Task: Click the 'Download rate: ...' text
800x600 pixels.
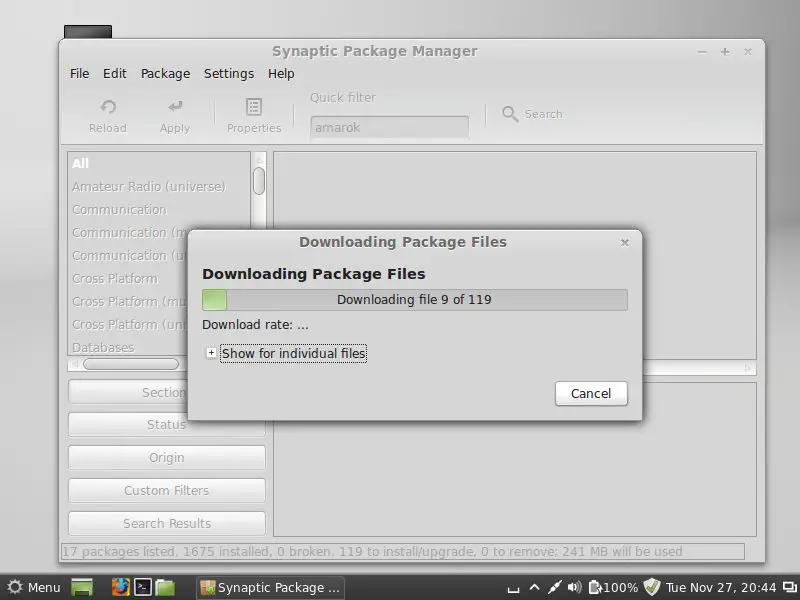Action: click(255, 325)
